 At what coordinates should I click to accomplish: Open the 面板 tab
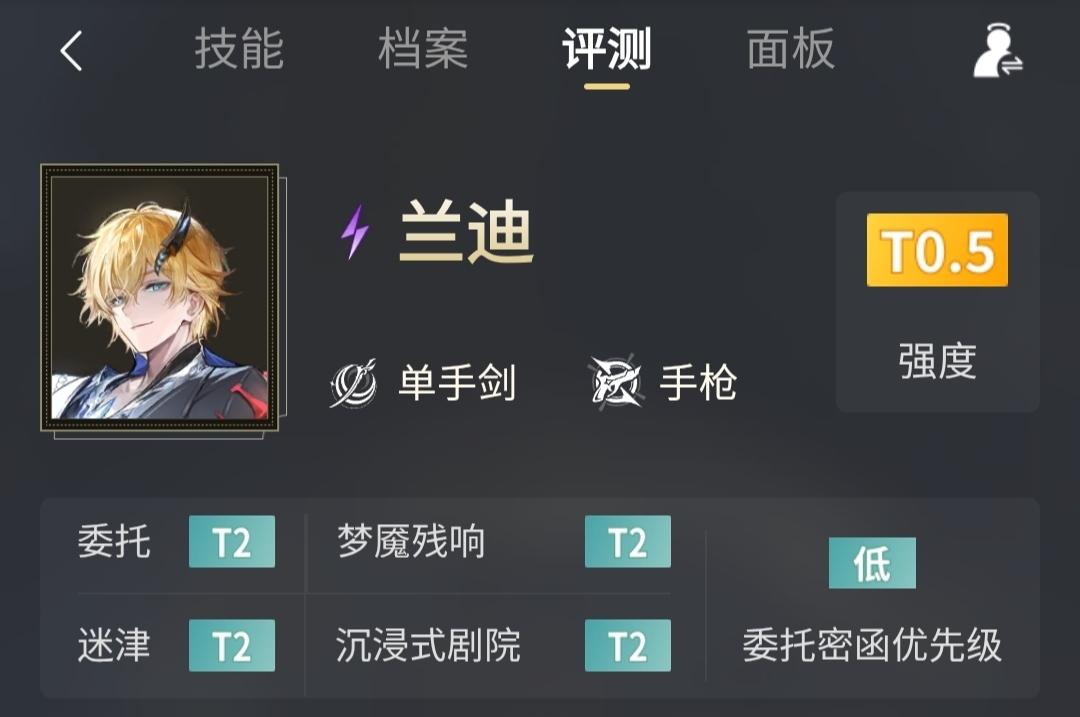coord(791,50)
